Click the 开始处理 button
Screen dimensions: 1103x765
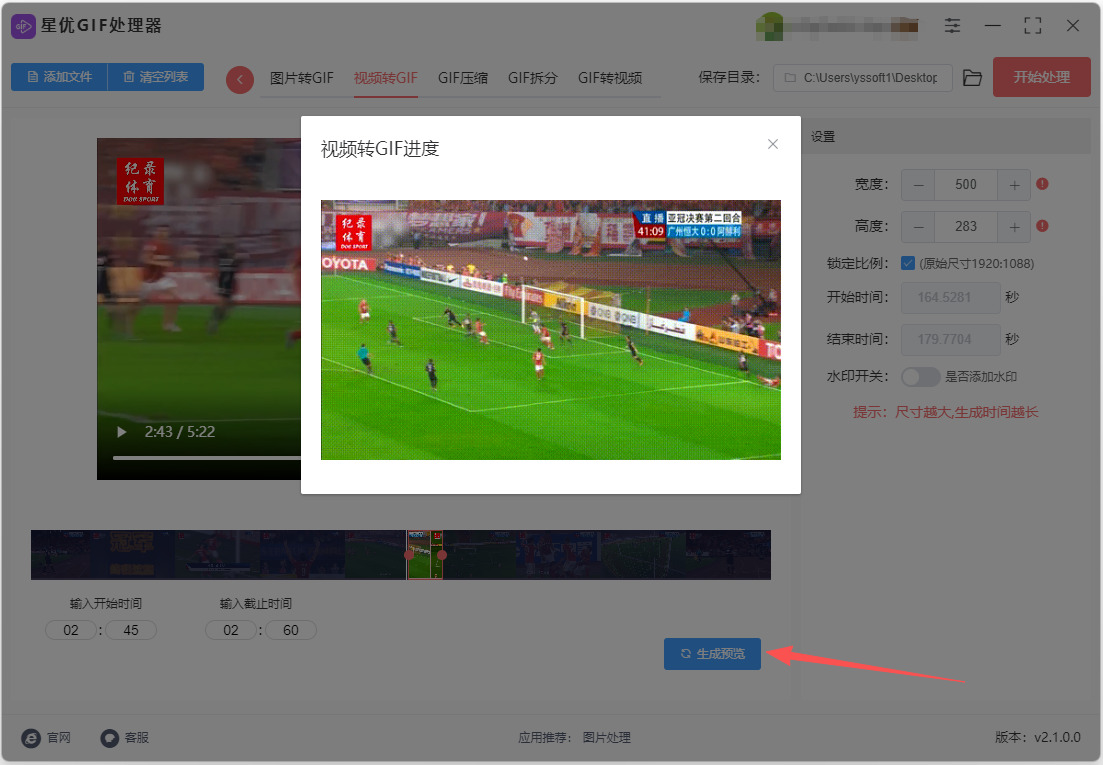click(x=1041, y=77)
